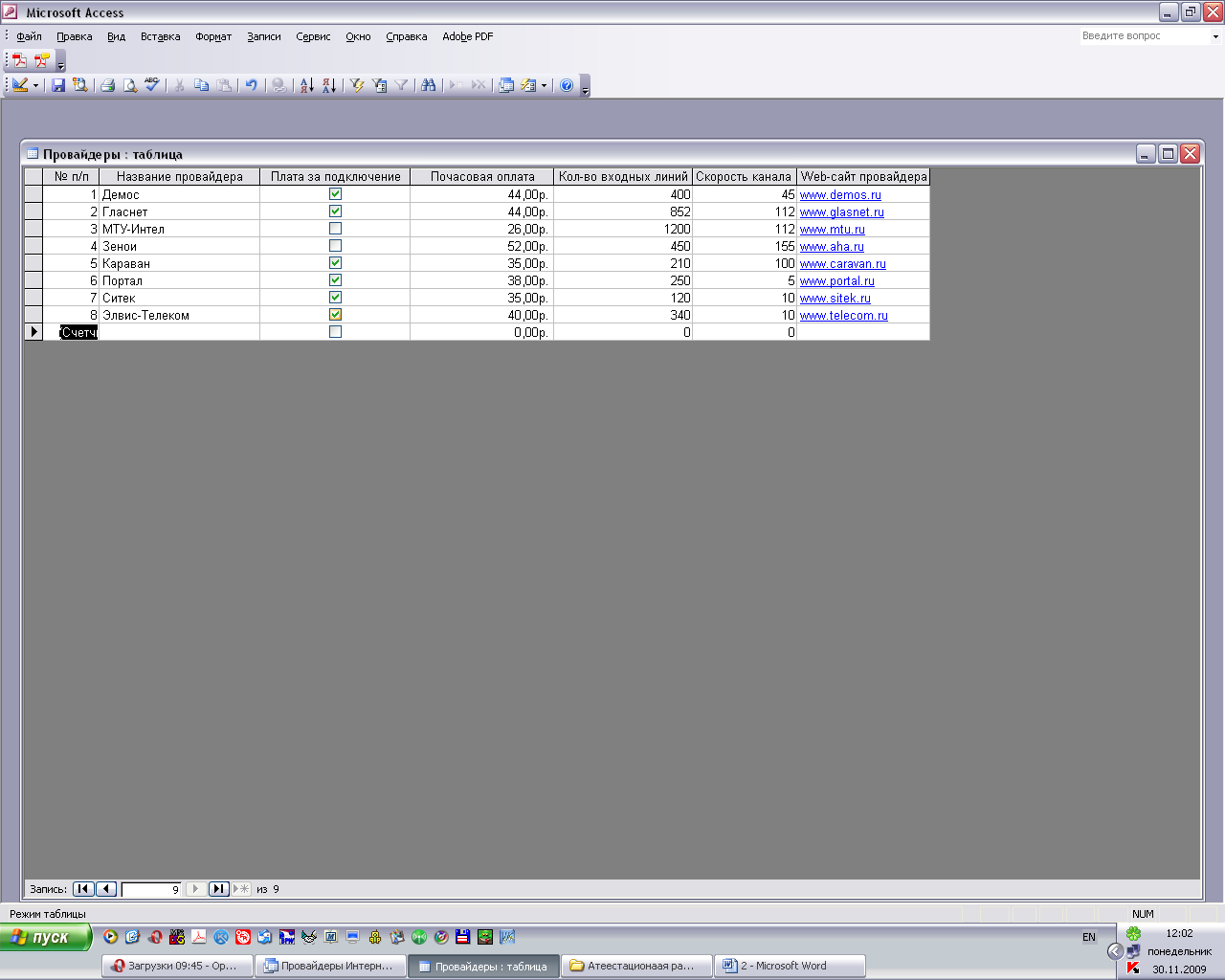This screenshot has width=1225, height=980.
Task: Open the www.telecom.ru link
Action: coord(844,316)
